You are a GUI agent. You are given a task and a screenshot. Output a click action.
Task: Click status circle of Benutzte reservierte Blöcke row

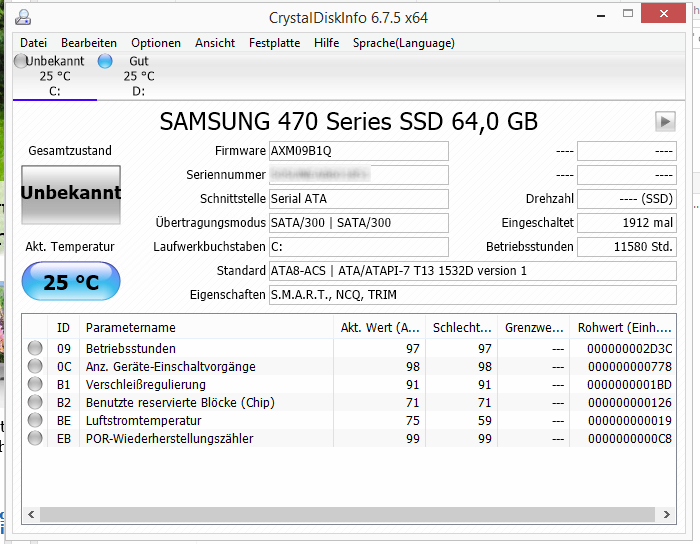coord(35,403)
